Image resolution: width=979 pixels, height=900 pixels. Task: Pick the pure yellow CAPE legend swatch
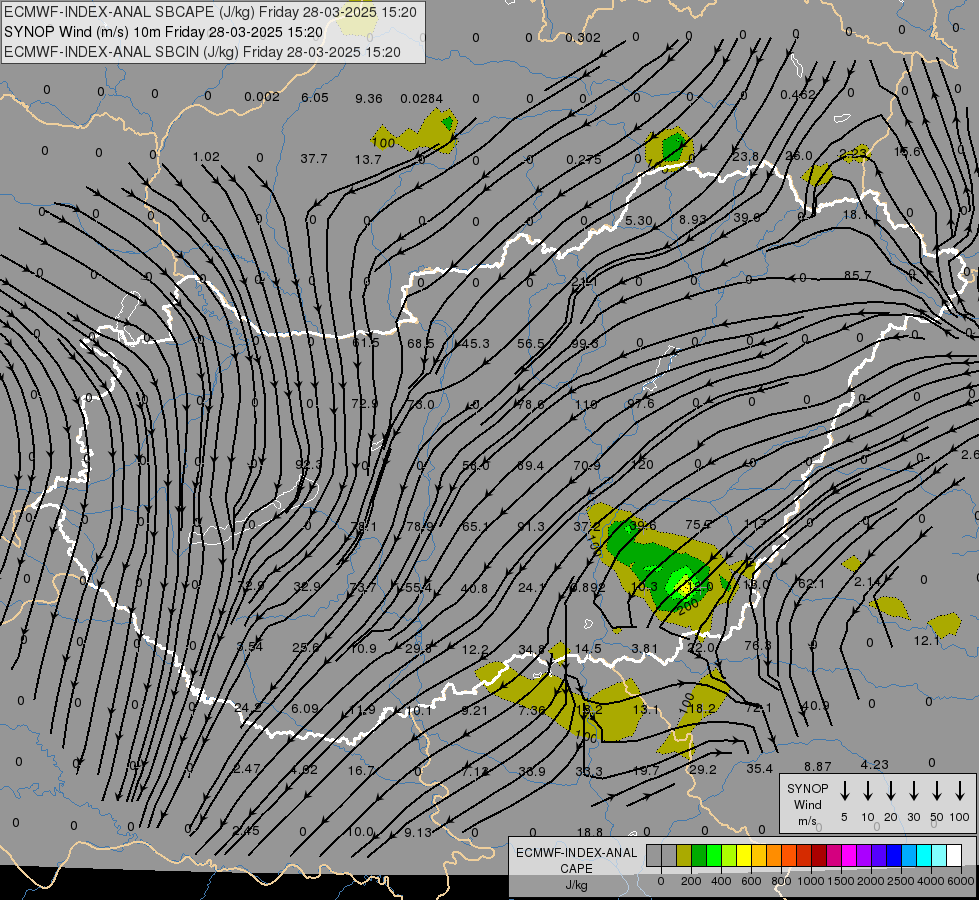(744, 856)
